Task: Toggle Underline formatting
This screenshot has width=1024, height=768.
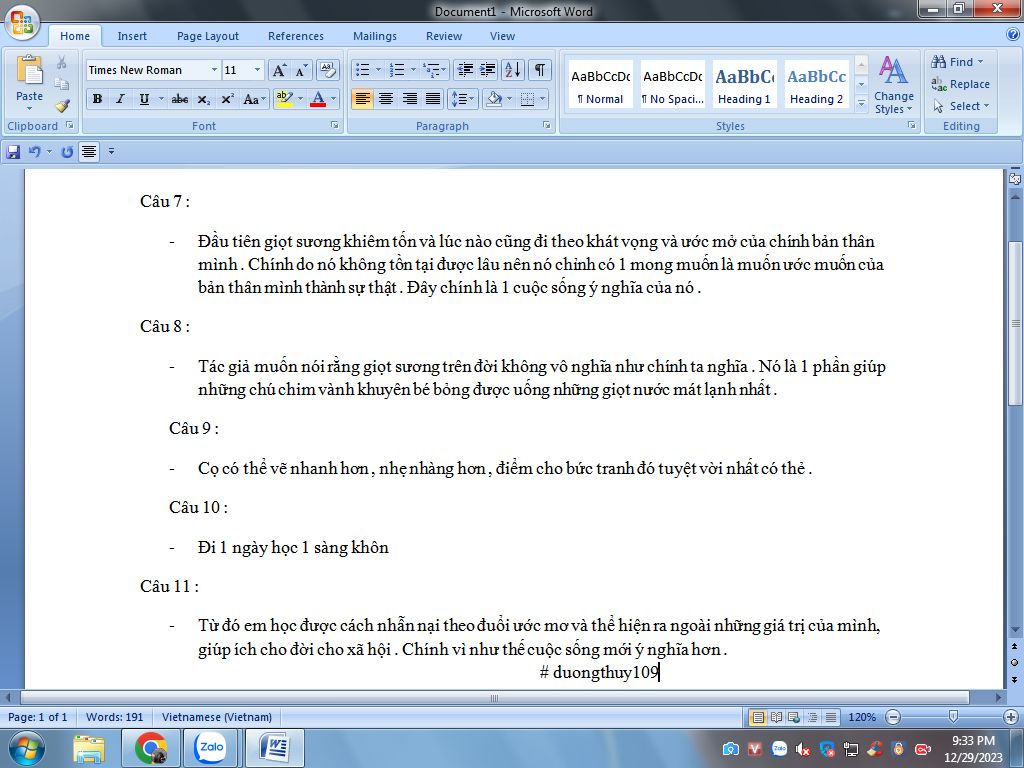Action: [x=144, y=99]
